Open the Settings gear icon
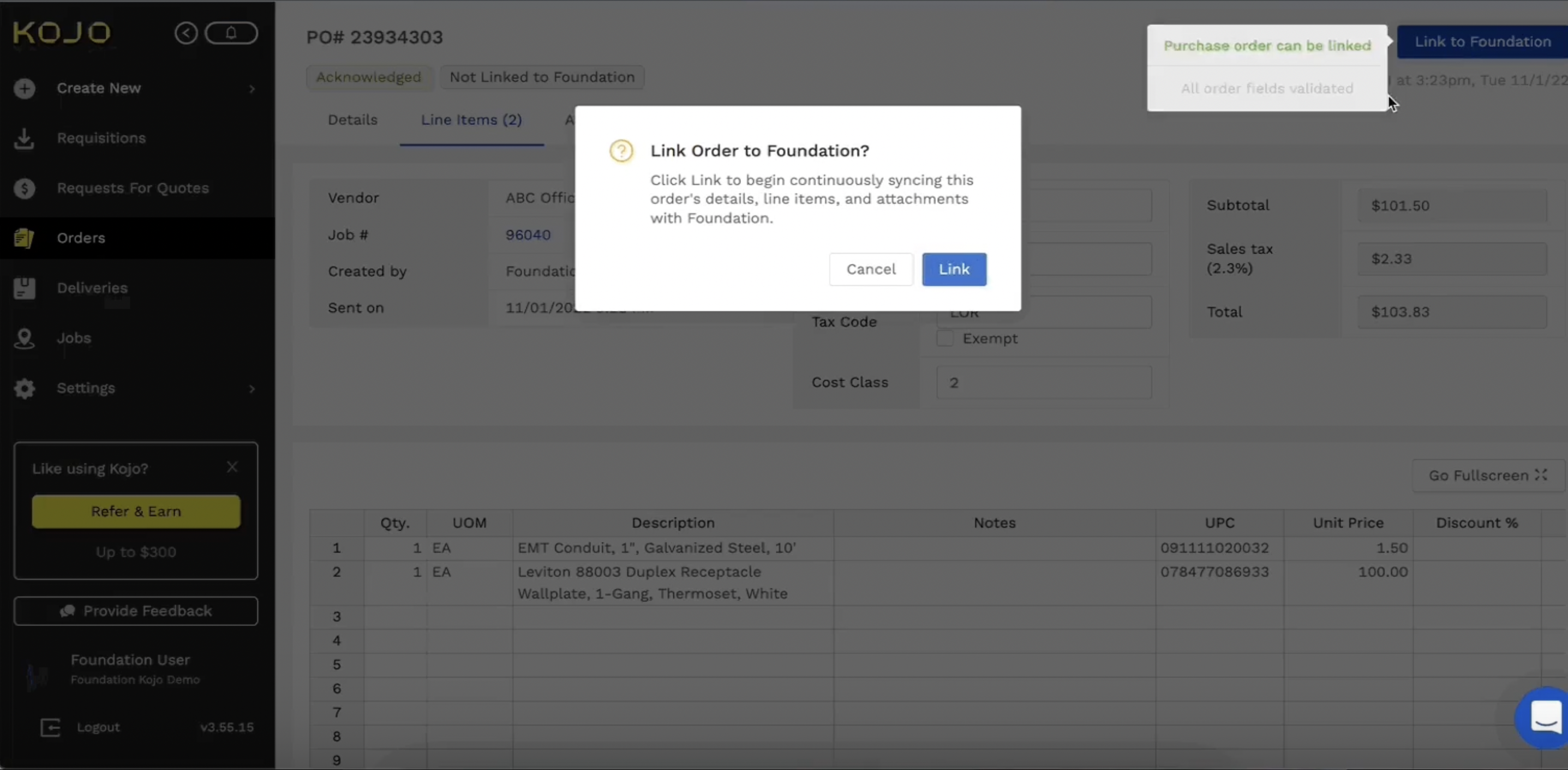1568x770 pixels. (25, 388)
